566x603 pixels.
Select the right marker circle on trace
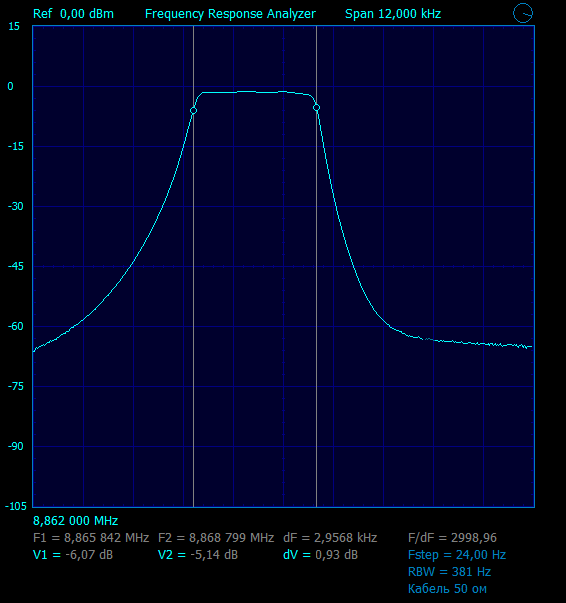[x=316, y=108]
